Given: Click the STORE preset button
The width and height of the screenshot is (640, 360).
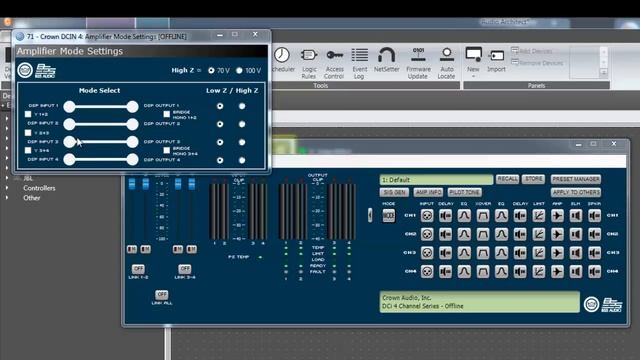Looking at the screenshot, I should point(533,179).
